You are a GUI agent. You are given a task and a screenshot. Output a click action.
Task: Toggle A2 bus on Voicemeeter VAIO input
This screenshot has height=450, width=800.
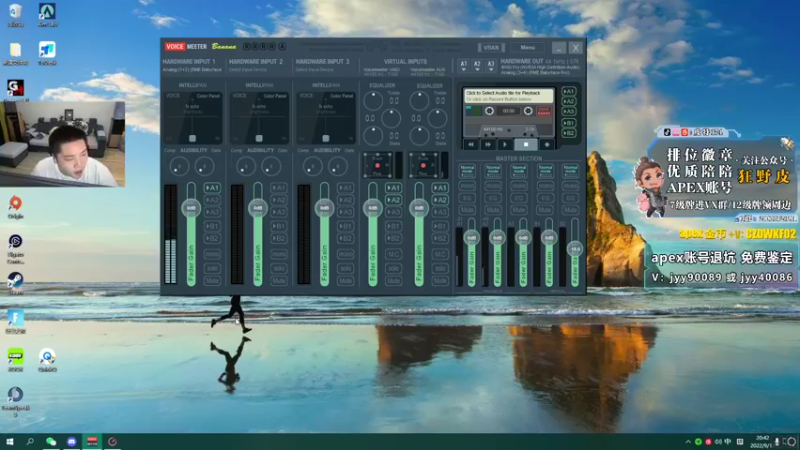393,200
